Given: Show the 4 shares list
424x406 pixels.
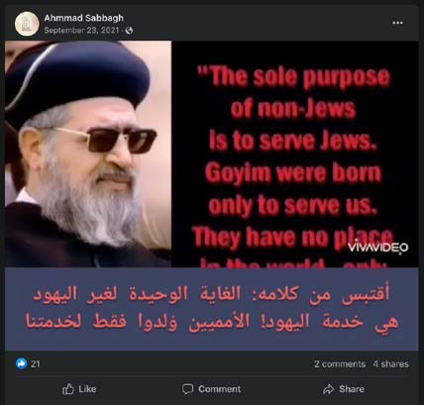Looking at the screenshot, I should [391, 364].
